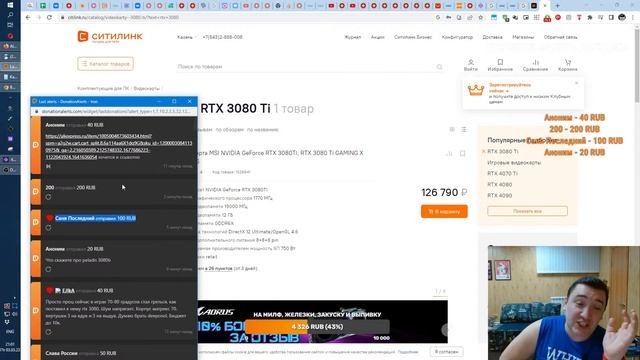Open Ситилинк Бизнес in the header
This screenshot has height=360, width=640.
click(x=413, y=37)
